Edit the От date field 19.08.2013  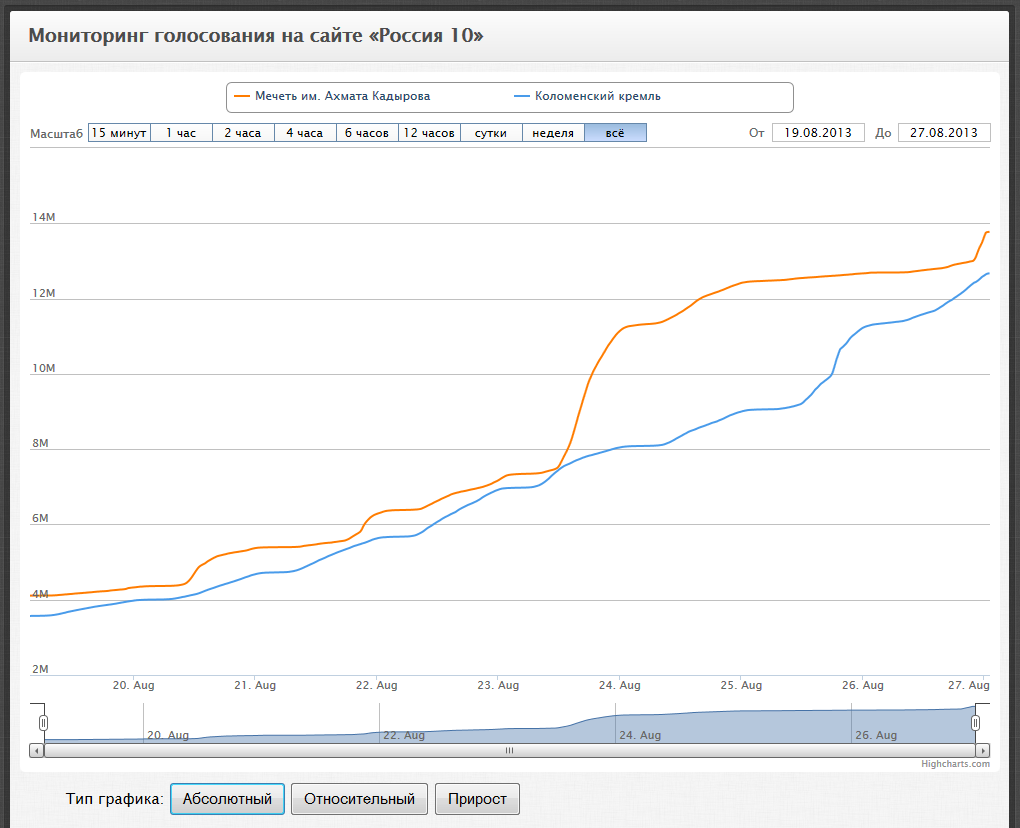coord(818,133)
